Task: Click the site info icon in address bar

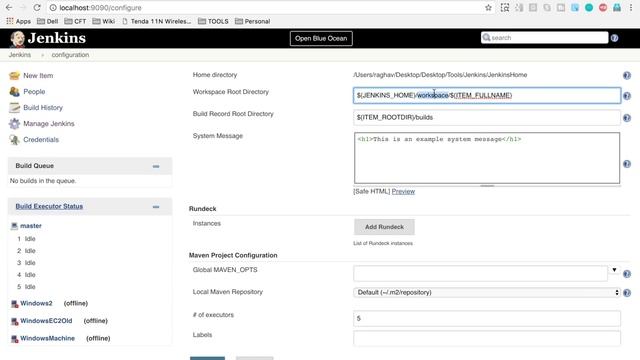Action: [x=53, y=7]
